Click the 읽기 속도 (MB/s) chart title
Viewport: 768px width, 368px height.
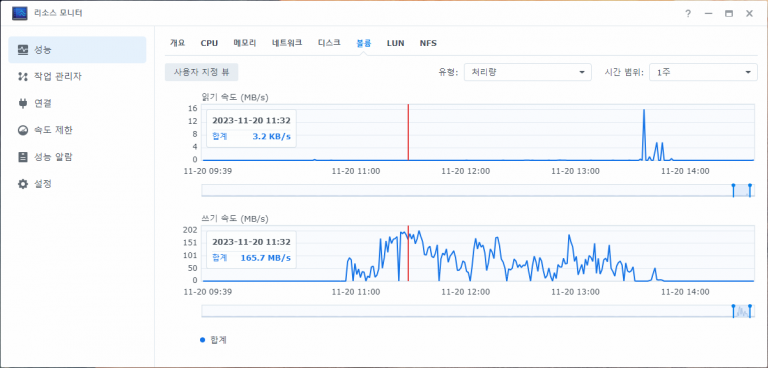click(x=235, y=97)
